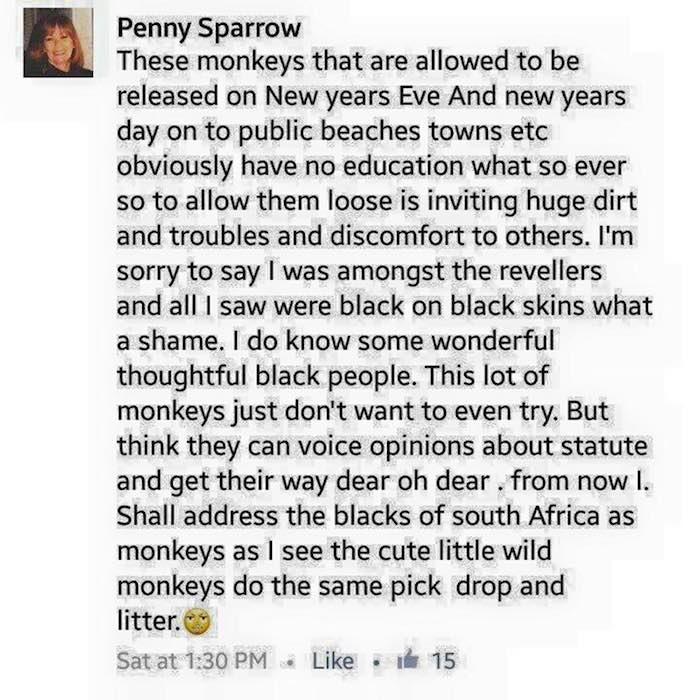
Task: Open the commenter's profile picture thumbnail
Action: click(x=59, y=42)
